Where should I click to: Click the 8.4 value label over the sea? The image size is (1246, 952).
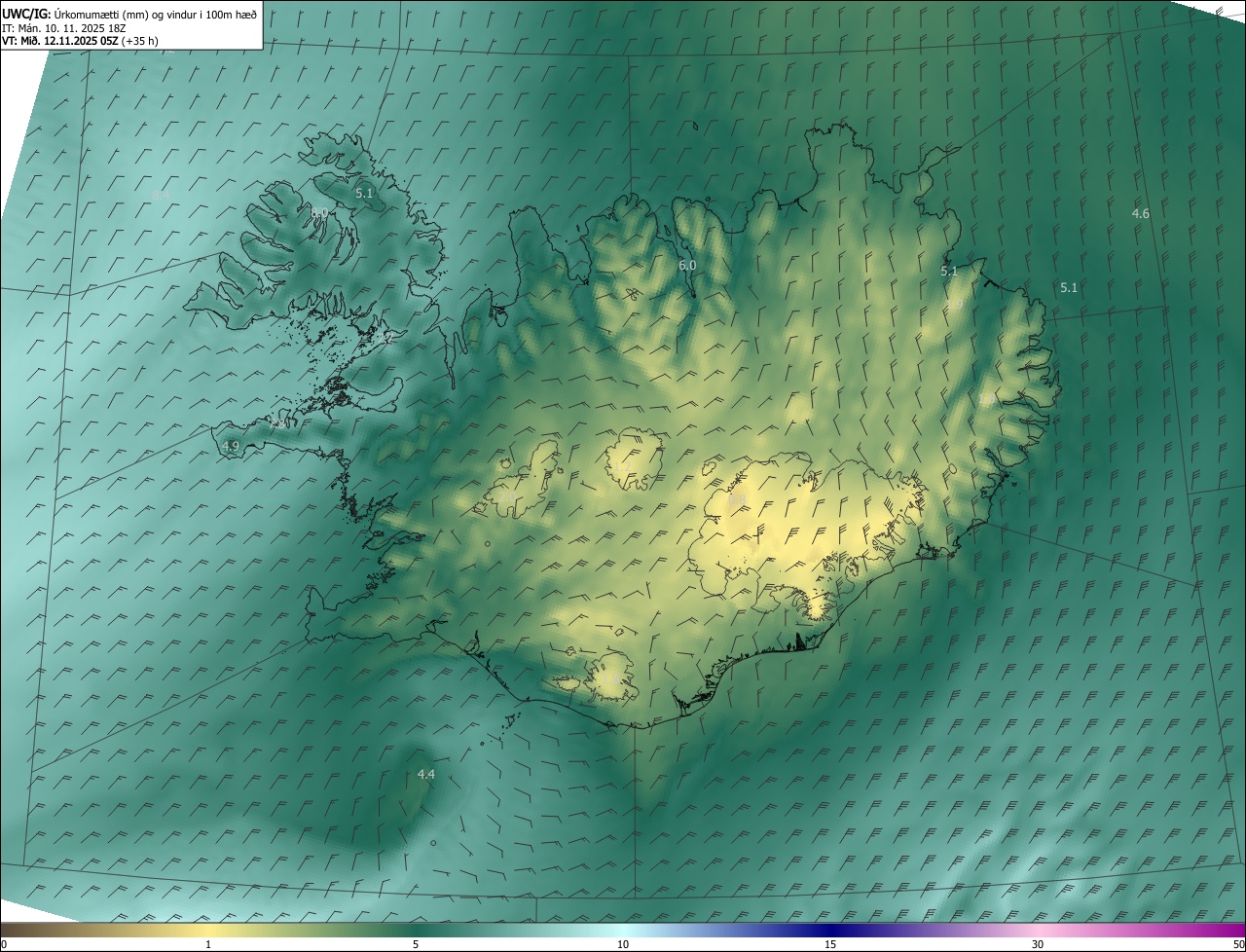(x=162, y=196)
